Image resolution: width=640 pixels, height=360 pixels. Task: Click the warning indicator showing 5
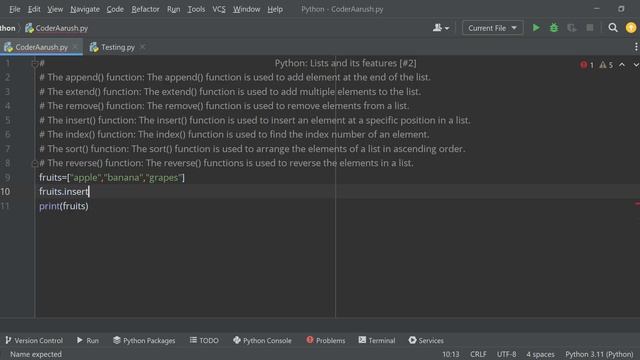click(x=606, y=65)
